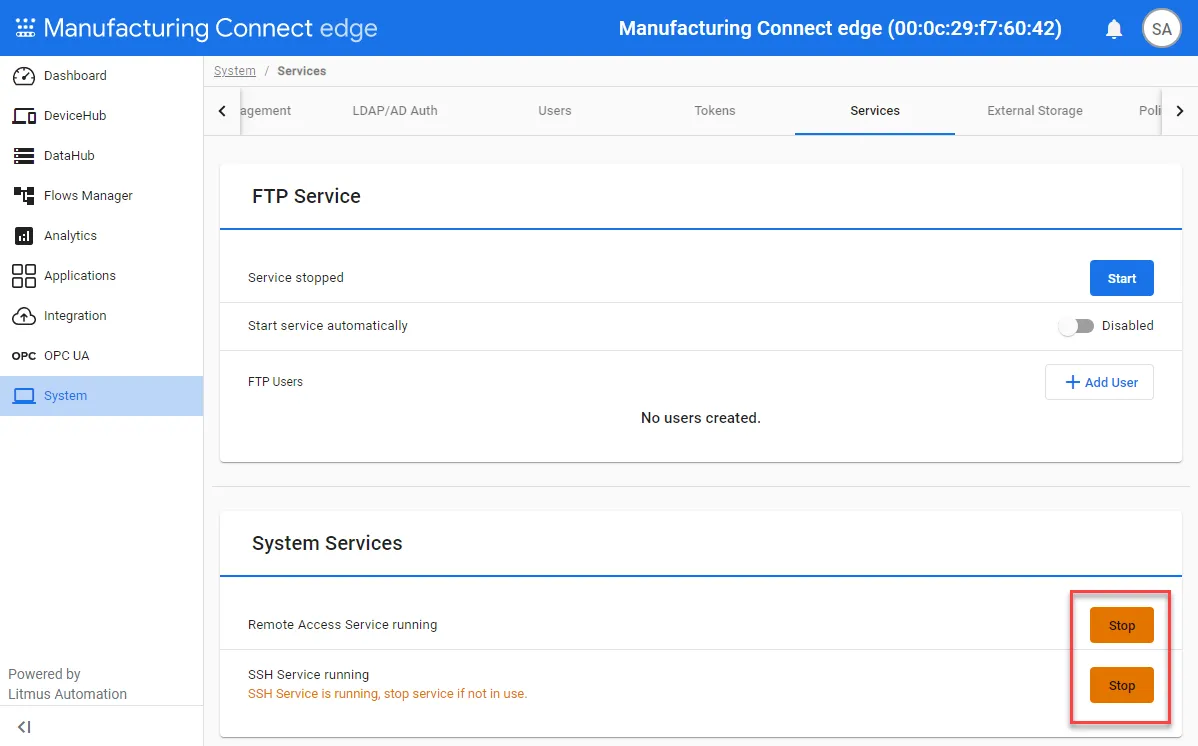Image resolution: width=1198 pixels, height=746 pixels.
Task: Select the Services tab
Action: [875, 111]
